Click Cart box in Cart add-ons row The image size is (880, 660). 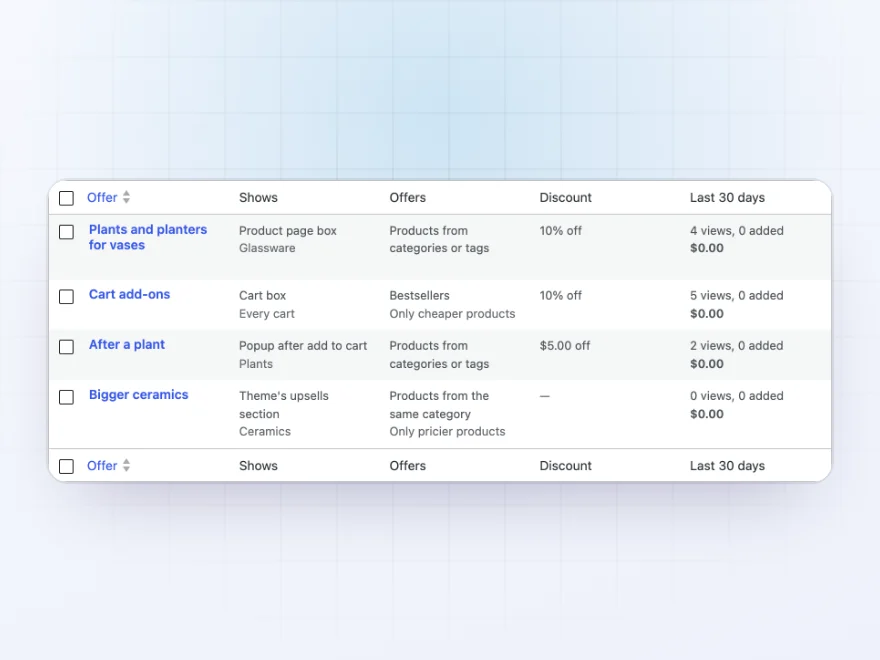[x=263, y=295]
